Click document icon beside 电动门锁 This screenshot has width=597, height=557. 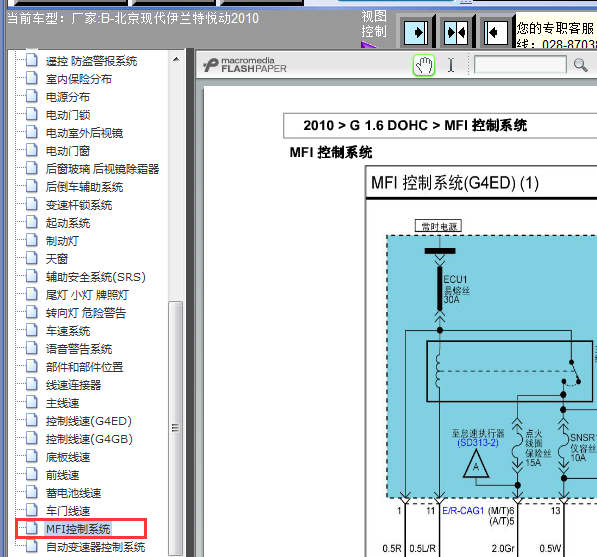point(32,114)
